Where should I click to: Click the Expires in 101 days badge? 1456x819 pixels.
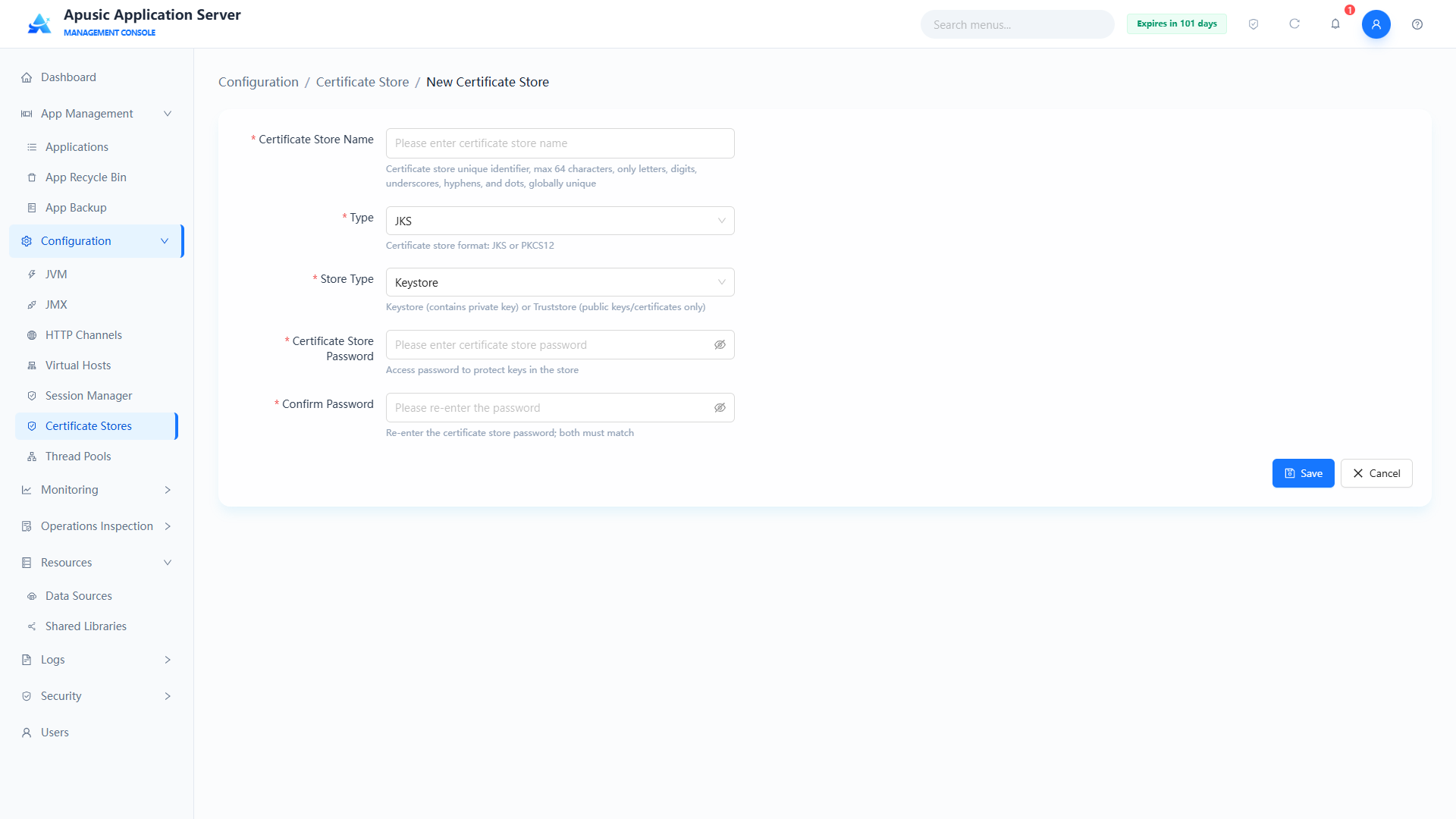tap(1177, 24)
